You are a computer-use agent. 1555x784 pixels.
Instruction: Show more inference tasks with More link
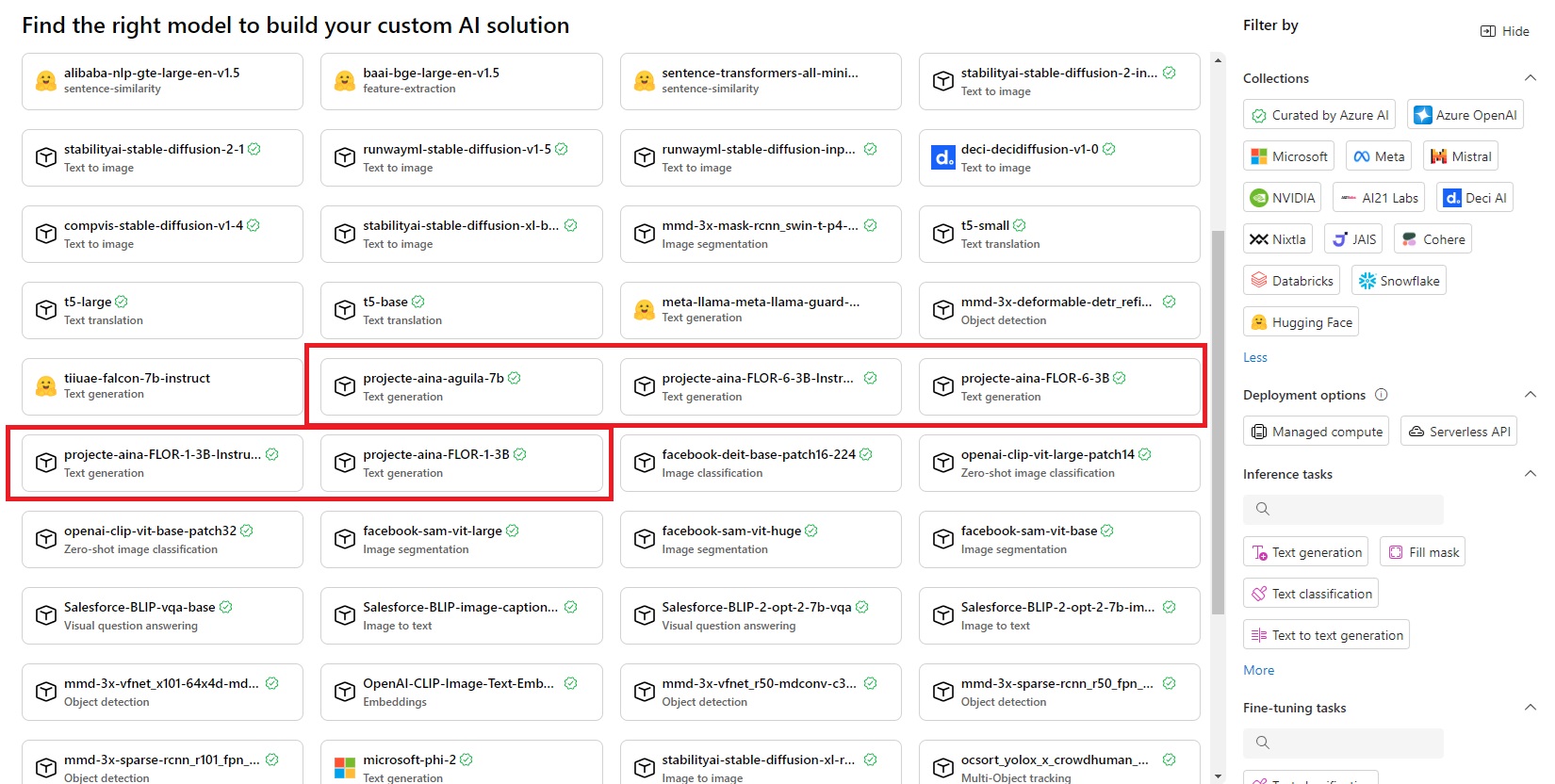coord(1258,670)
